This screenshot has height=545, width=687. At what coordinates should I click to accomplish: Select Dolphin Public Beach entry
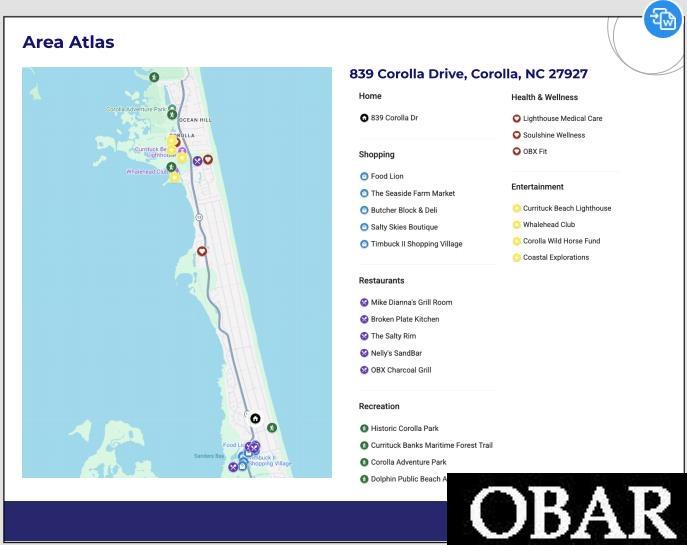403,479
